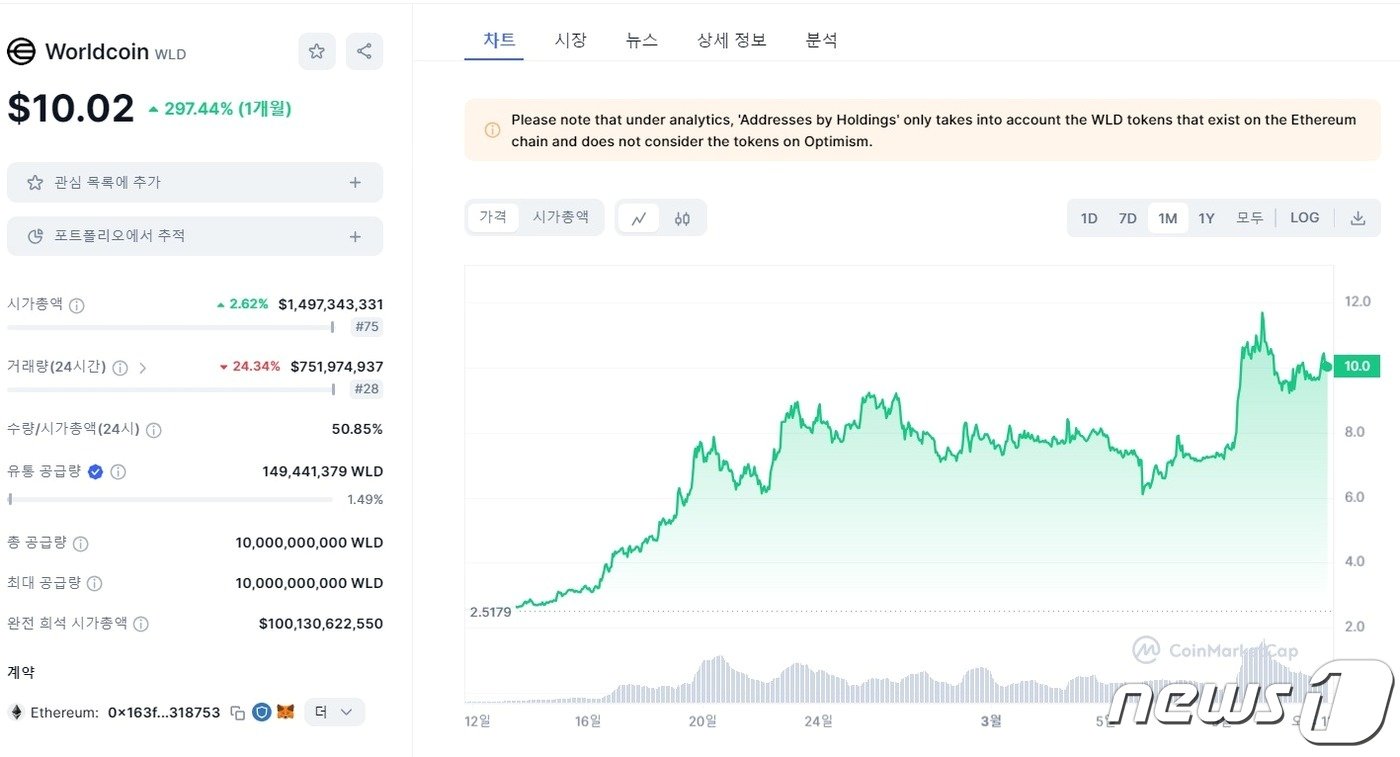Click the 3월 date axis label
The width and height of the screenshot is (1400, 757).
[991, 721]
